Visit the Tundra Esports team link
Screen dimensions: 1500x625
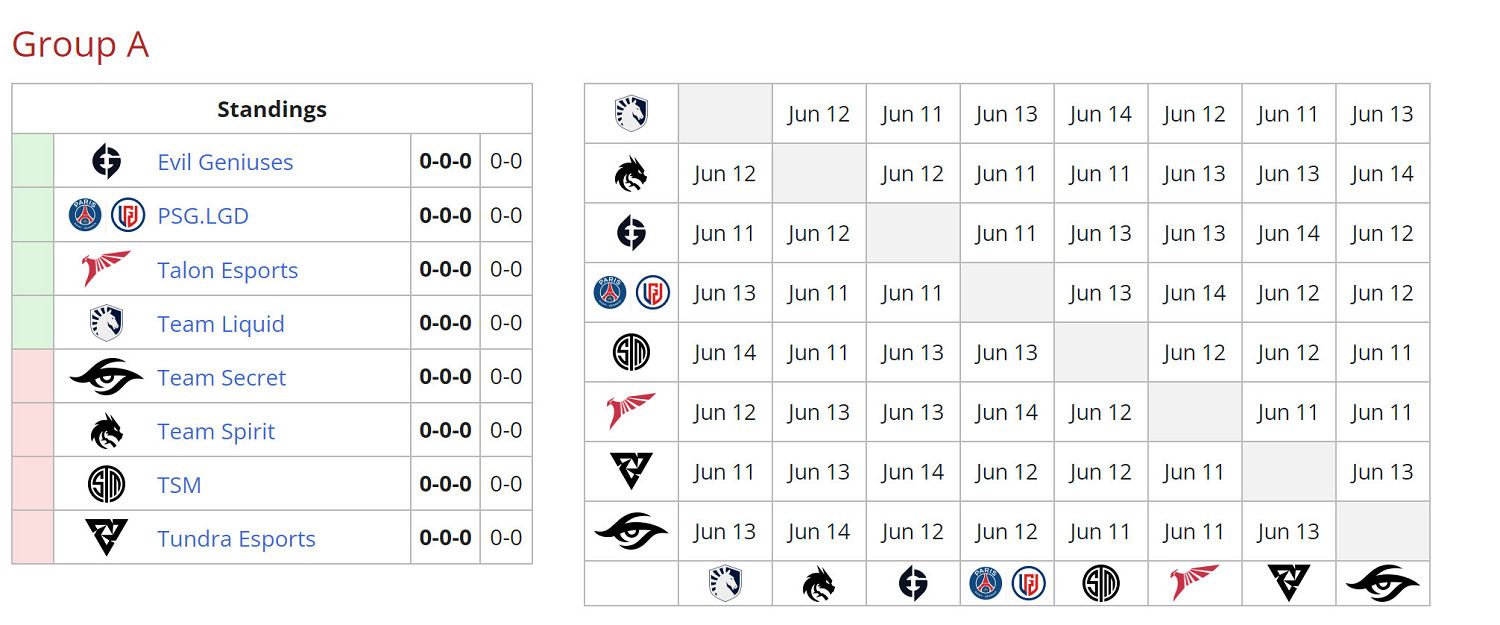click(x=236, y=540)
